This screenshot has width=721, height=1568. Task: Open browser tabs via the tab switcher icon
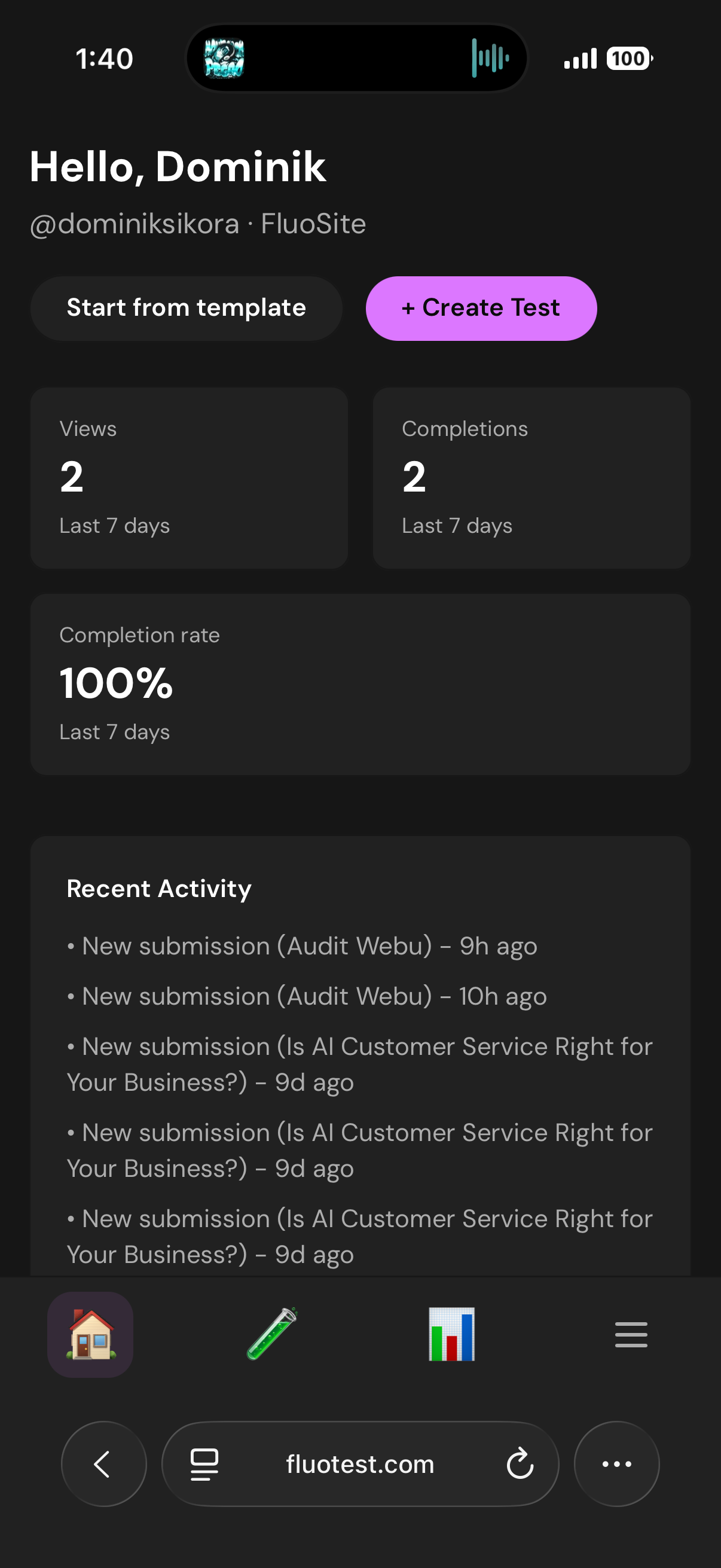(x=203, y=1465)
